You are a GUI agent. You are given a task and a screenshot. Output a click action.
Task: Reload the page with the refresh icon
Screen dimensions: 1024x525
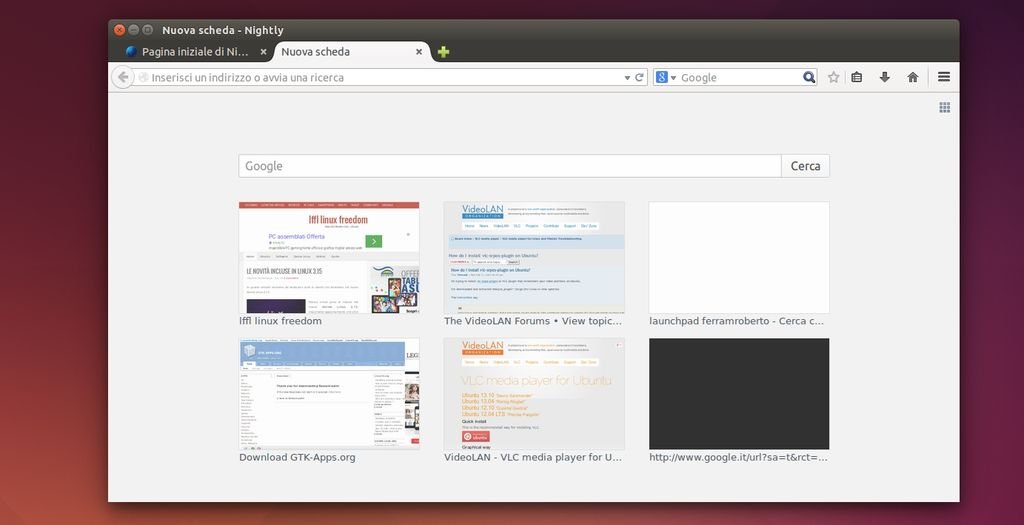click(639, 77)
